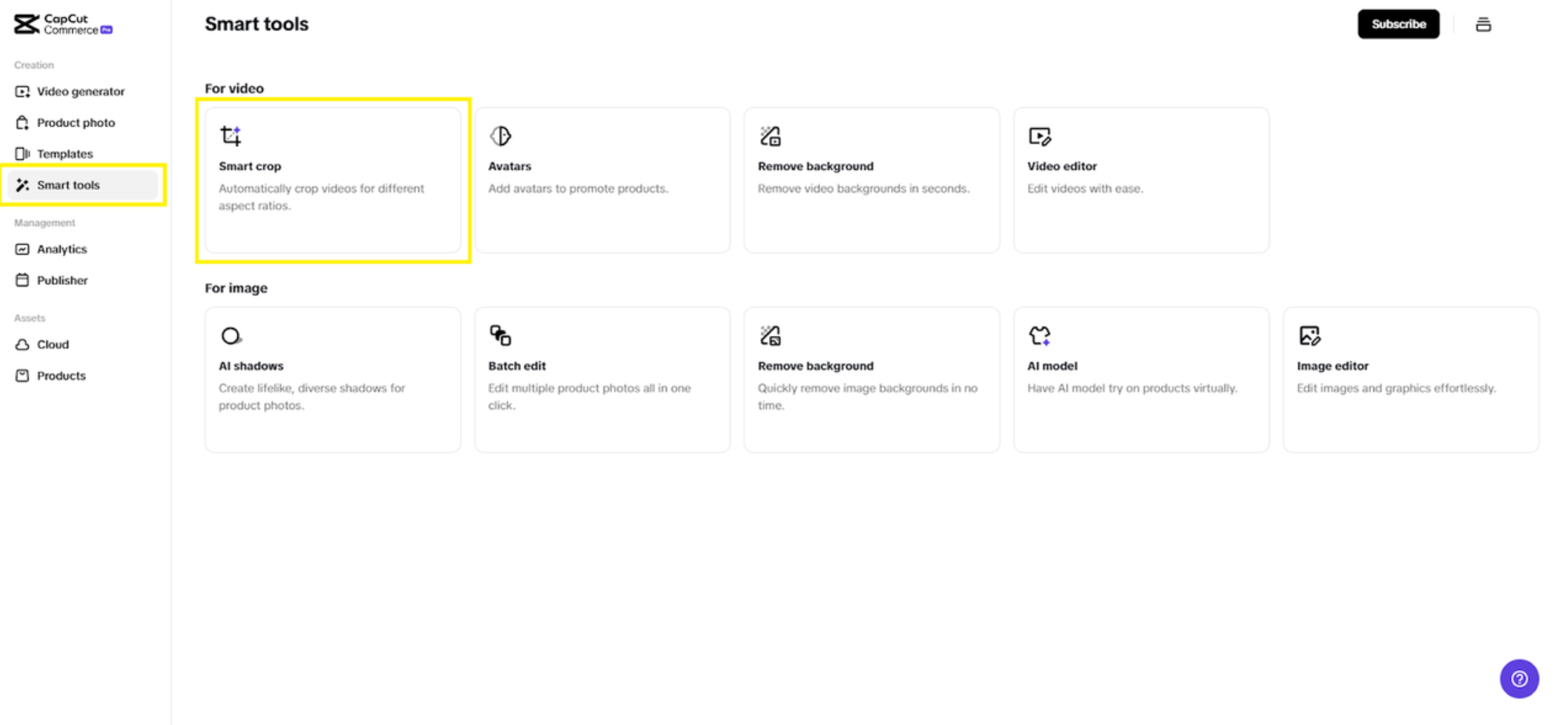Select Smart tools in sidebar
This screenshot has width=1568, height=725.
pos(83,185)
